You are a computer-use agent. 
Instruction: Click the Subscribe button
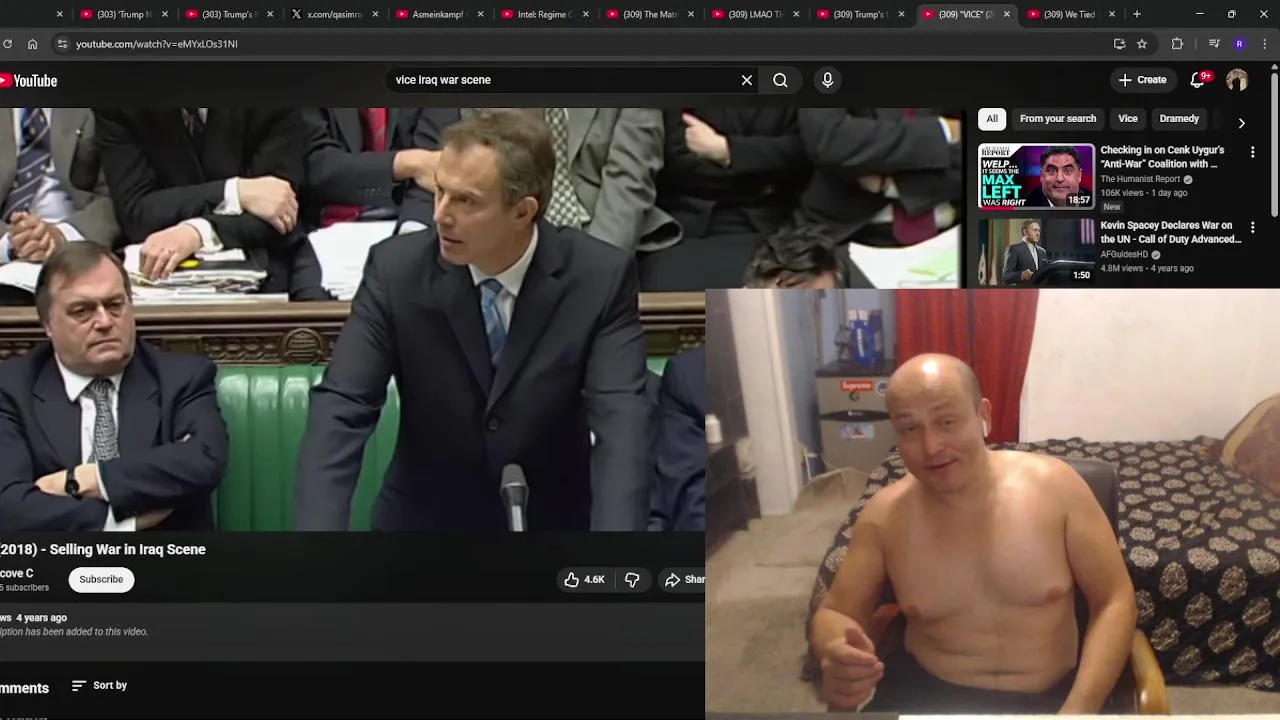click(101, 579)
